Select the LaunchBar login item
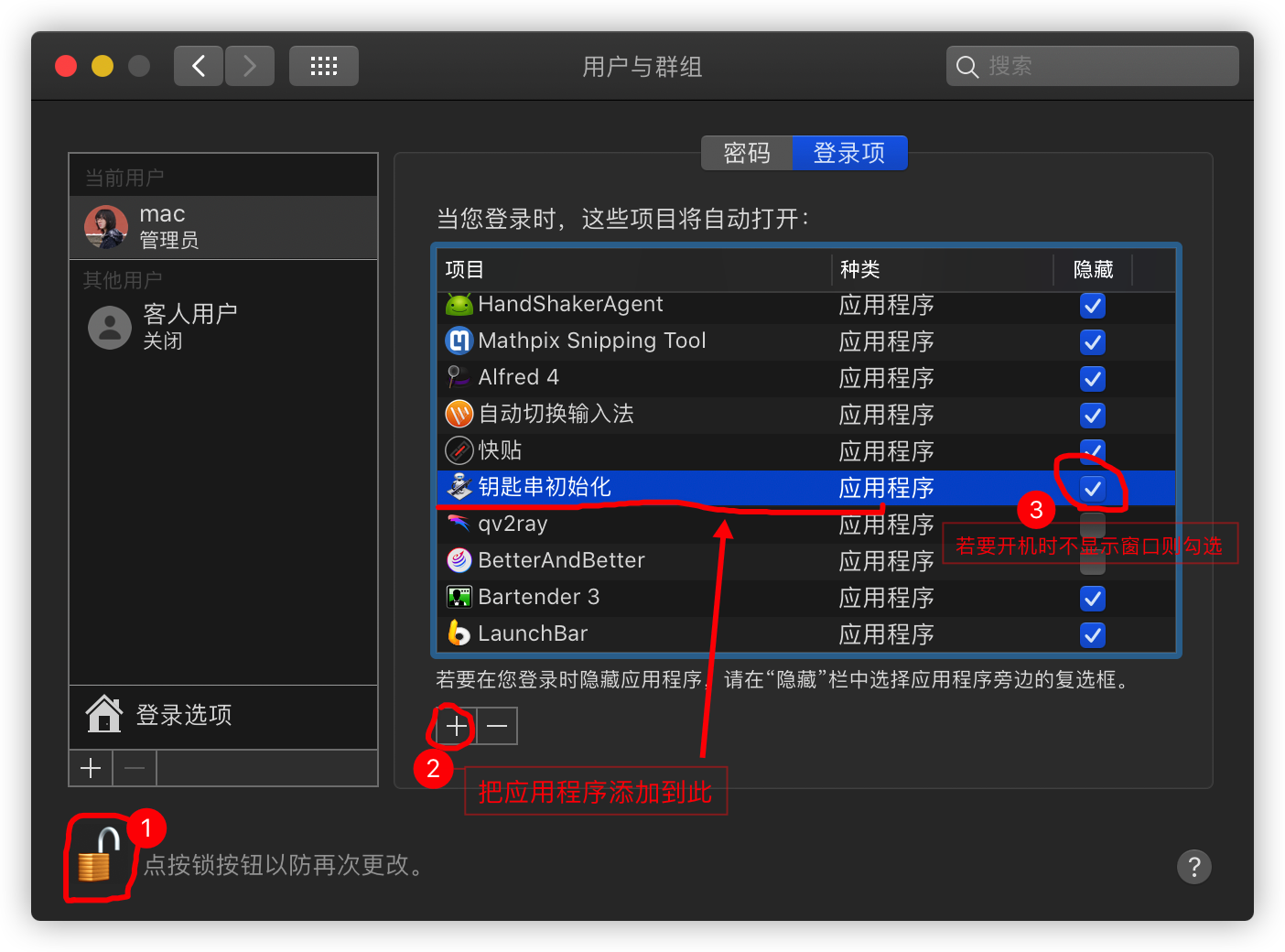1285x952 pixels. (806, 634)
